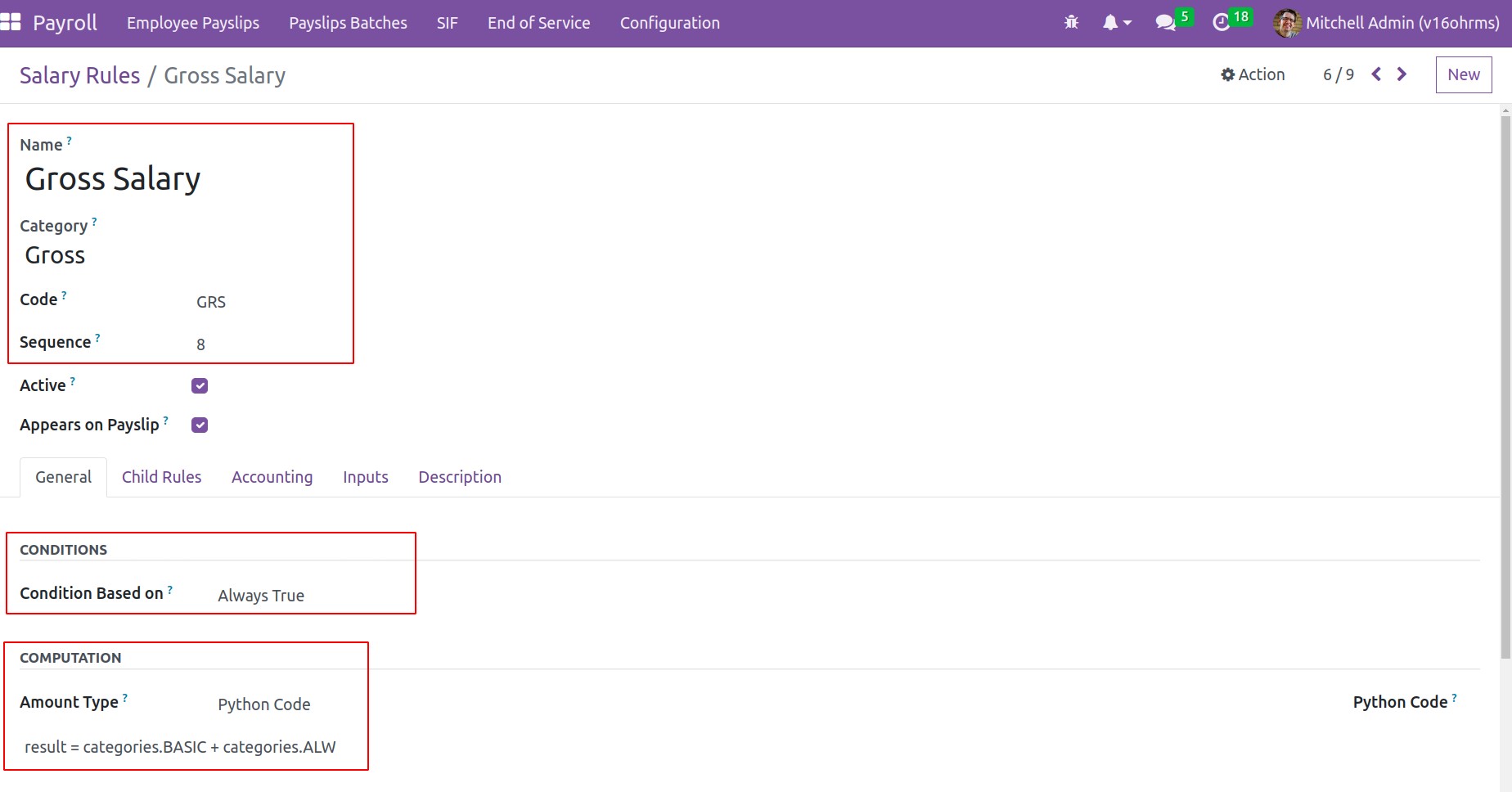Go to next record with right arrow
This screenshot has height=792, width=1512.
pos(1402,74)
